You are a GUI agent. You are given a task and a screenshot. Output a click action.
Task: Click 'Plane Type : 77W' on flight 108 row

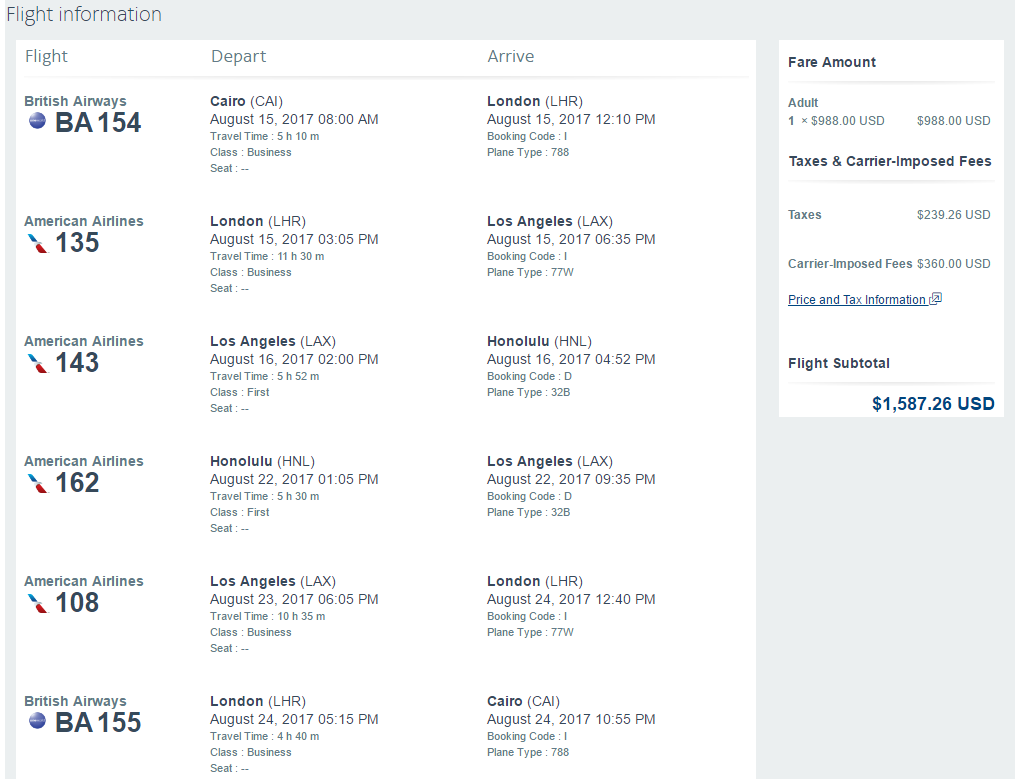(x=530, y=632)
